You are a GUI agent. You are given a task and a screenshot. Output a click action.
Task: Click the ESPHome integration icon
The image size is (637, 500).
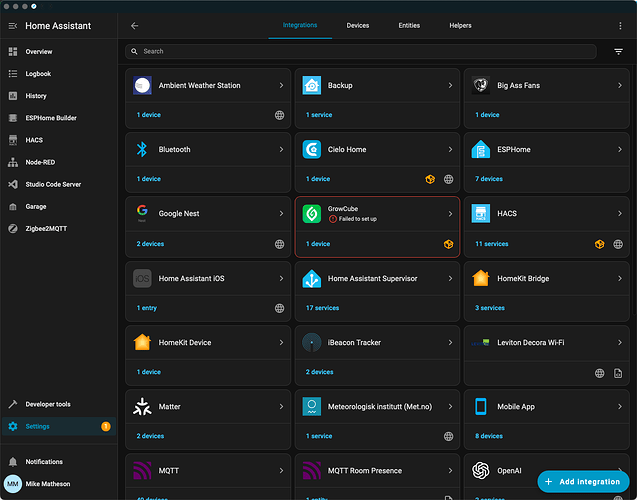point(480,150)
